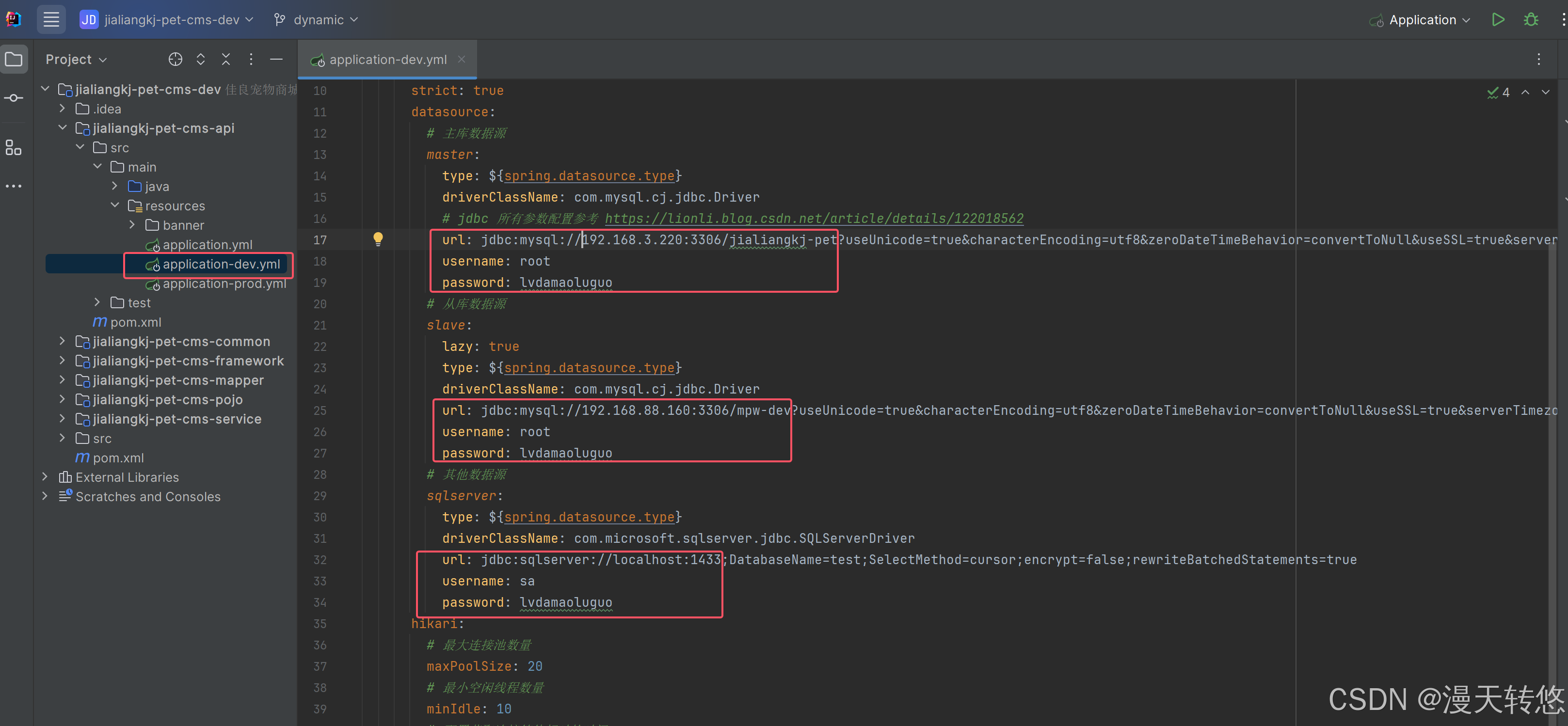Image resolution: width=1568 pixels, height=726 pixels.
Task: Click the Run Application play icon
Action: pyautogui.click(x=1498, y=19)
